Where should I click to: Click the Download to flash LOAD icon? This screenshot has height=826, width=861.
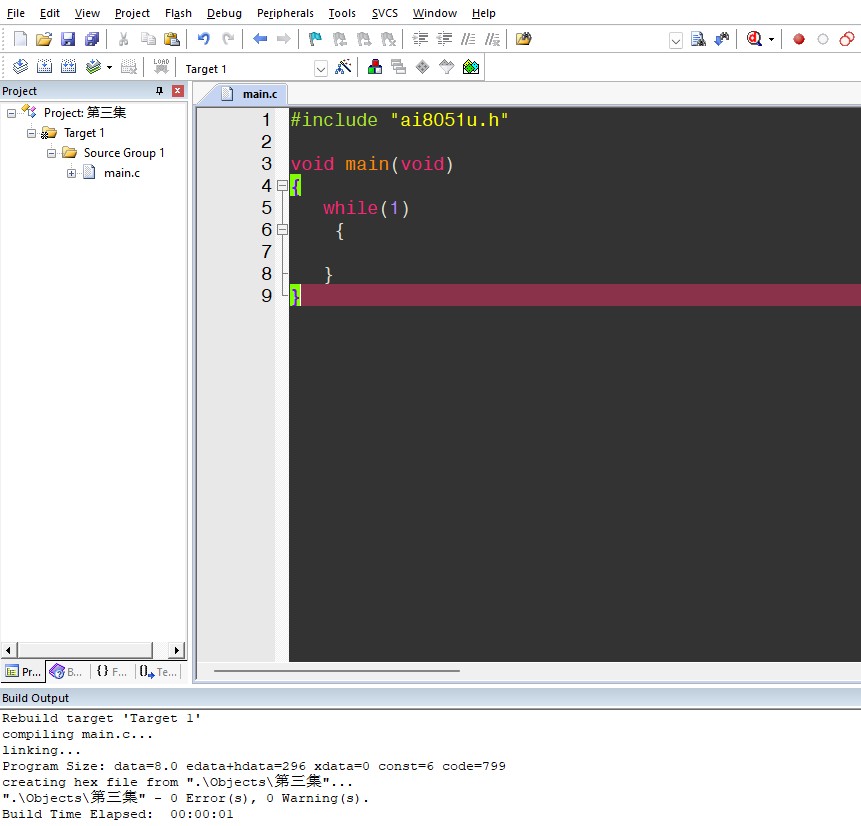click(161, 68)
